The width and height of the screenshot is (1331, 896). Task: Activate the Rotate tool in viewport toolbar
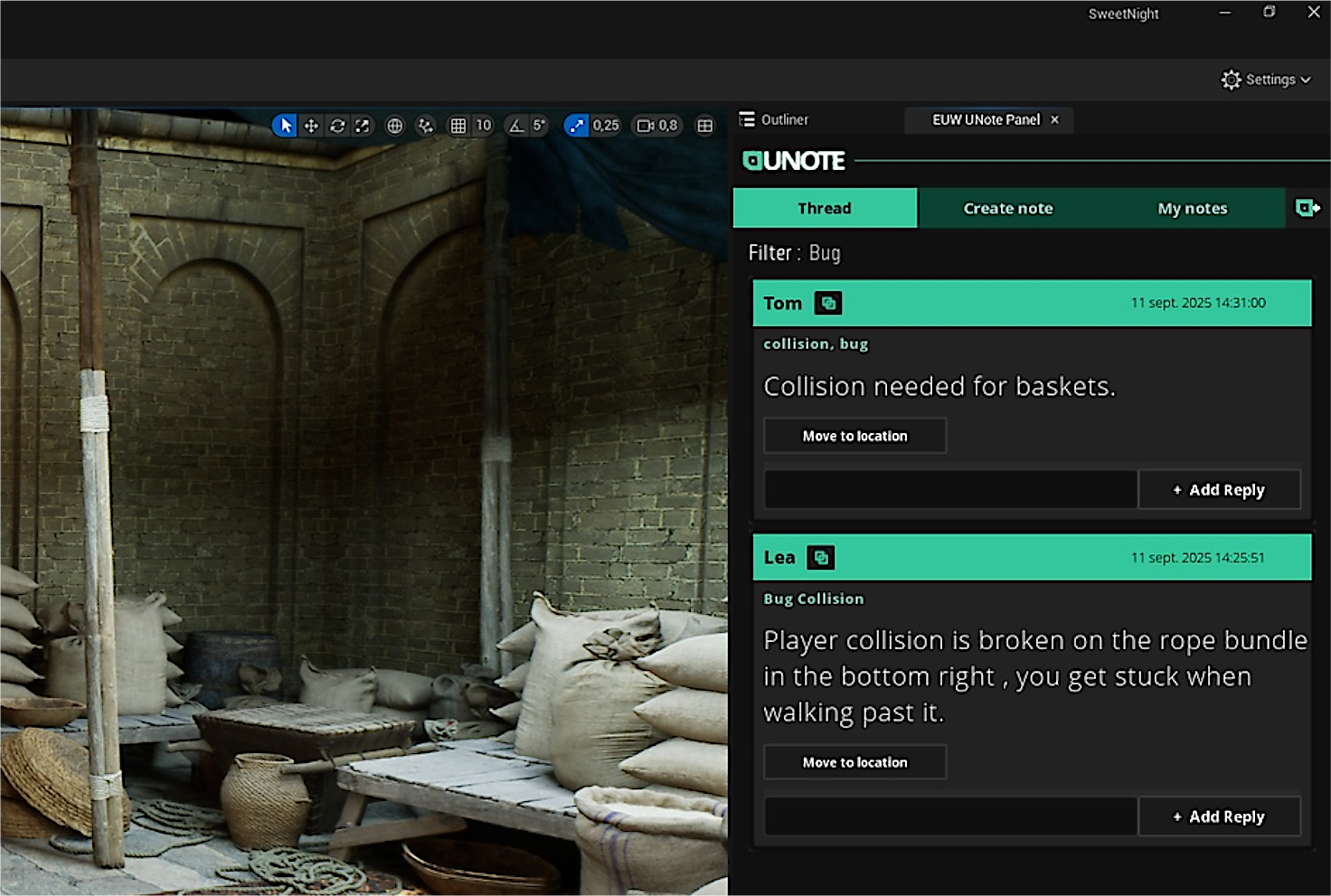[x=337, y=126]
